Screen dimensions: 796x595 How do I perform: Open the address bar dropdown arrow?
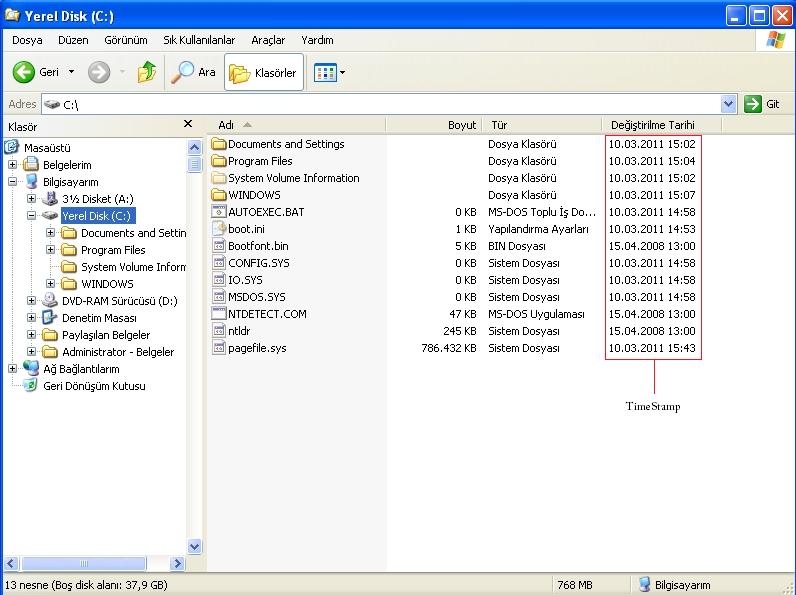(x=728, y=104)
